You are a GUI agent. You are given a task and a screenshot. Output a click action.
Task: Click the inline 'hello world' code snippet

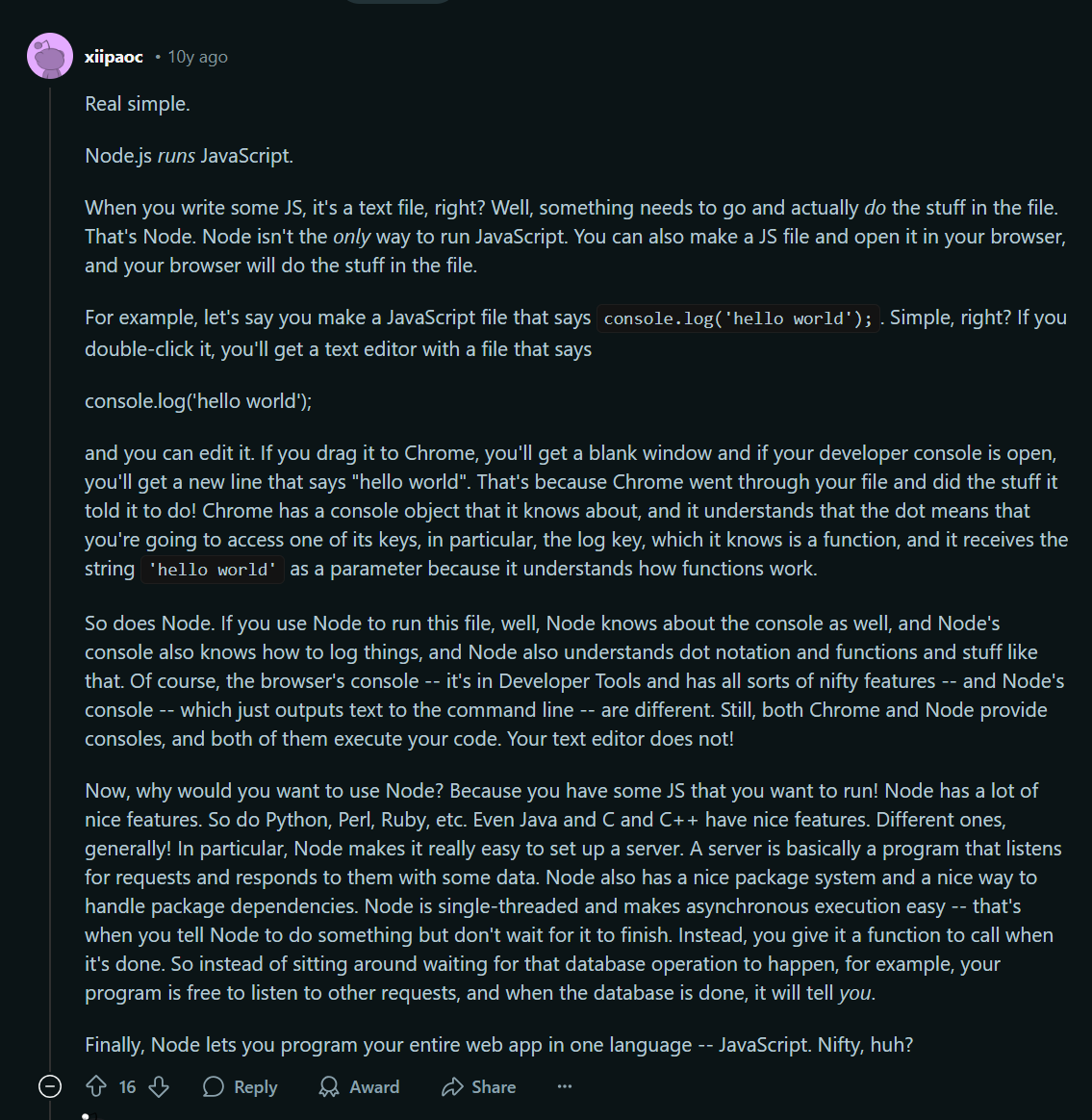213,570
